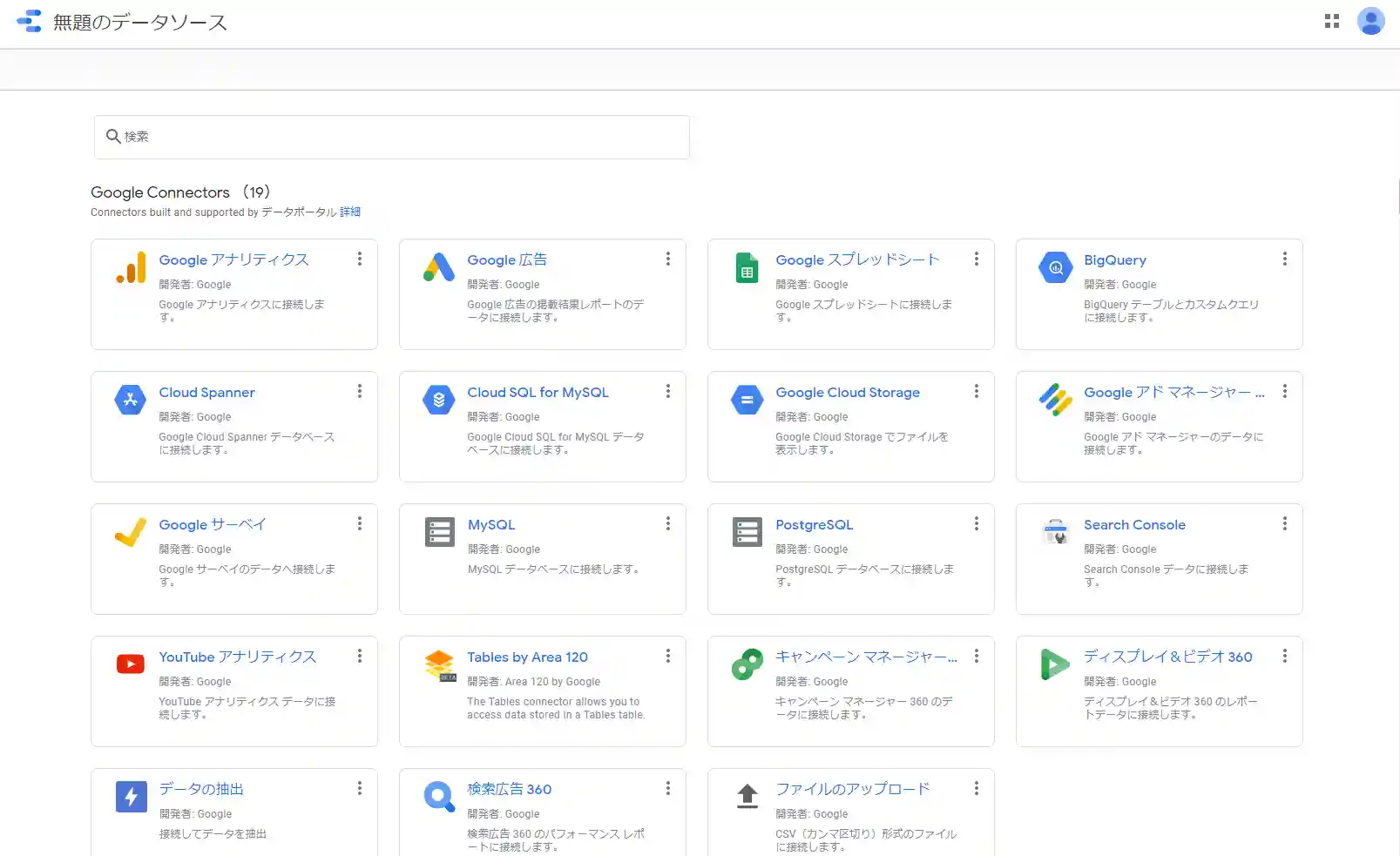Click the Google アド マネージャー icon

(x=1055, y=400)
